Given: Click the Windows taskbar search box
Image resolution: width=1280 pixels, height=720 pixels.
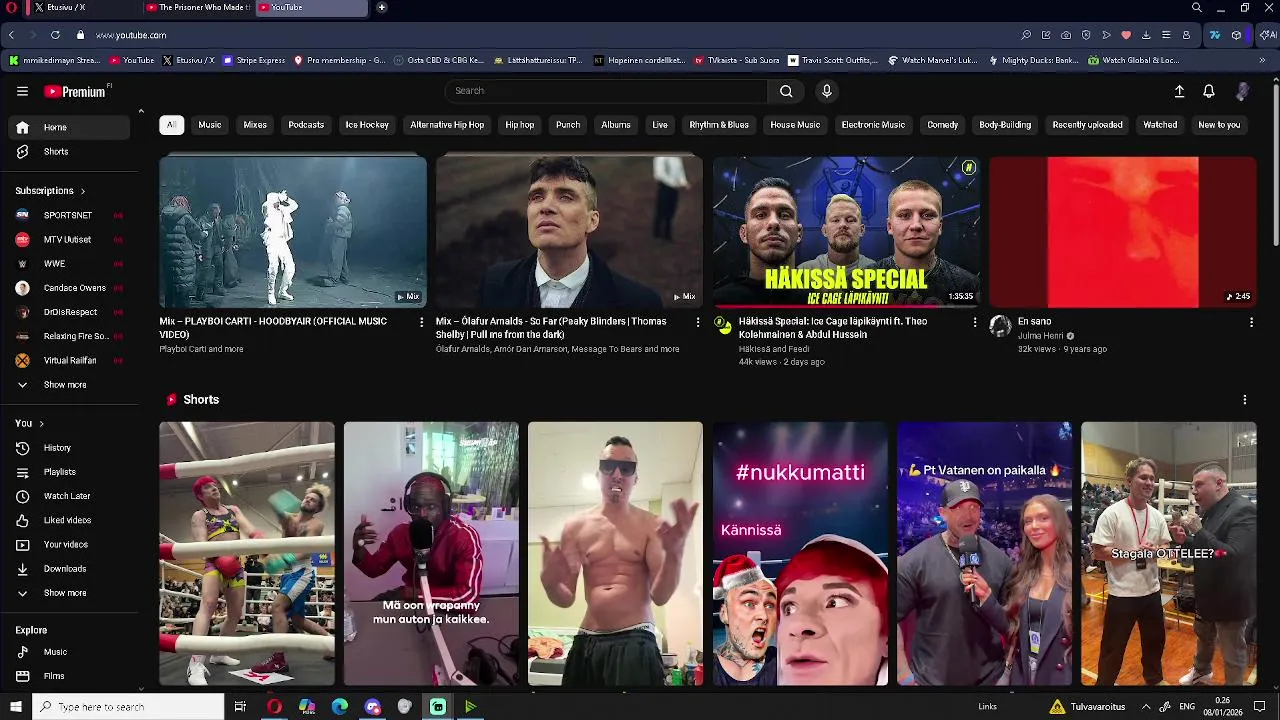Looking at the screenshot, I should pyautogui.click(x=128, y=707).
